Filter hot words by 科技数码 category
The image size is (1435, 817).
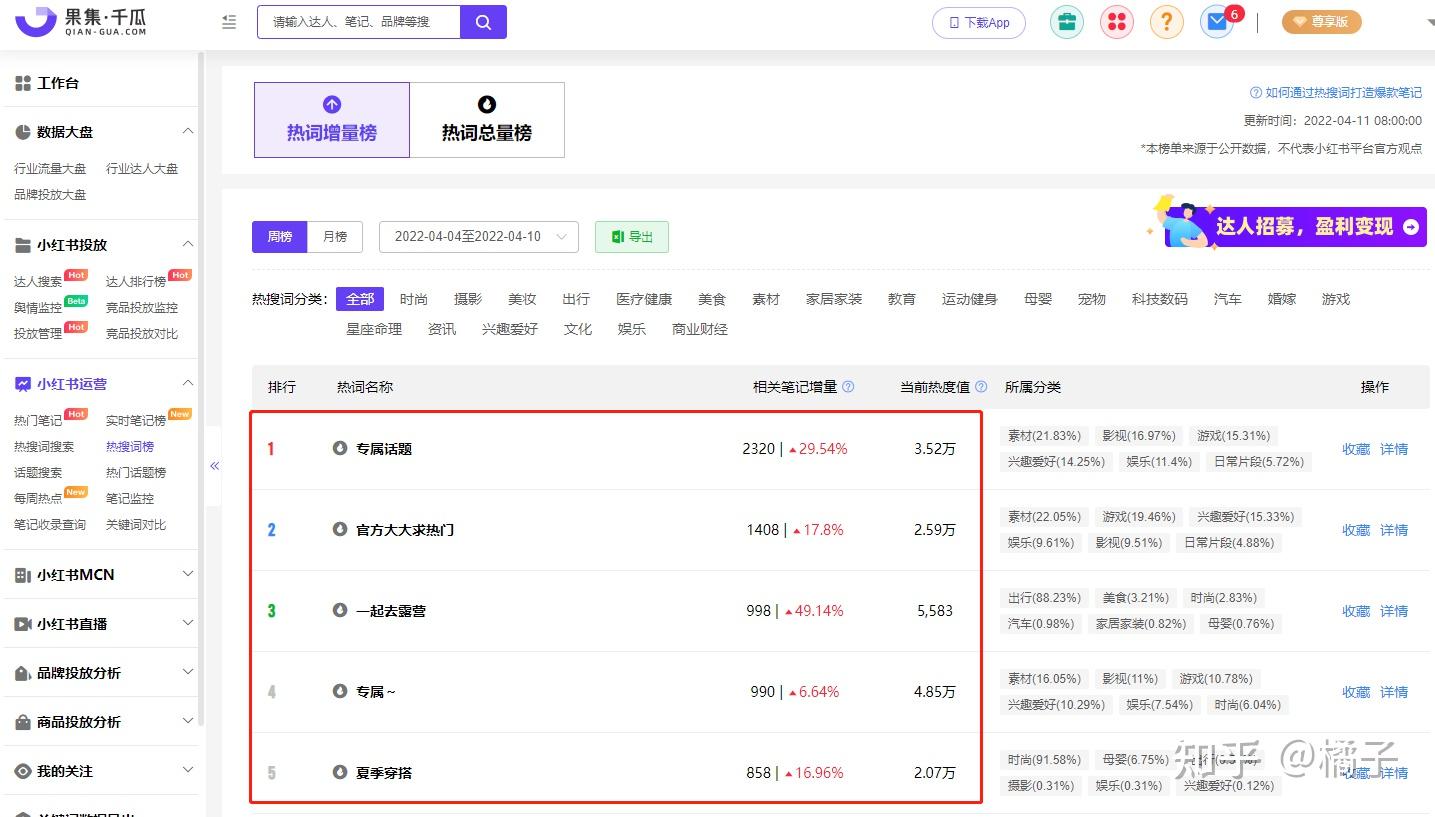point(1160,299)
